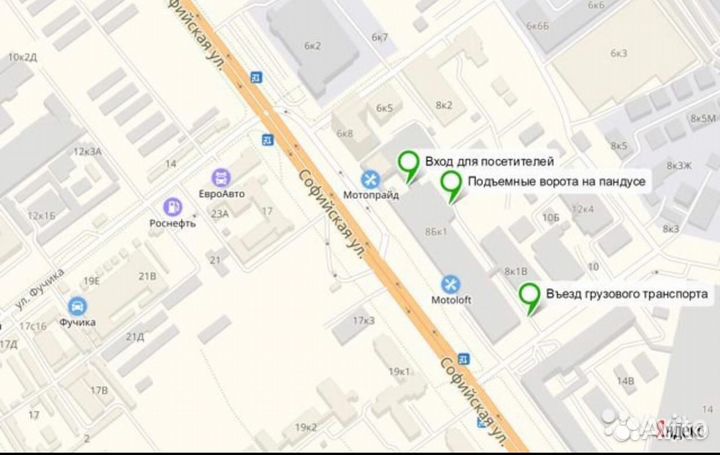Click building labeled 6к3
This screenshot has width=720, height=455.
pyautogui.click(x=619, y=53)
